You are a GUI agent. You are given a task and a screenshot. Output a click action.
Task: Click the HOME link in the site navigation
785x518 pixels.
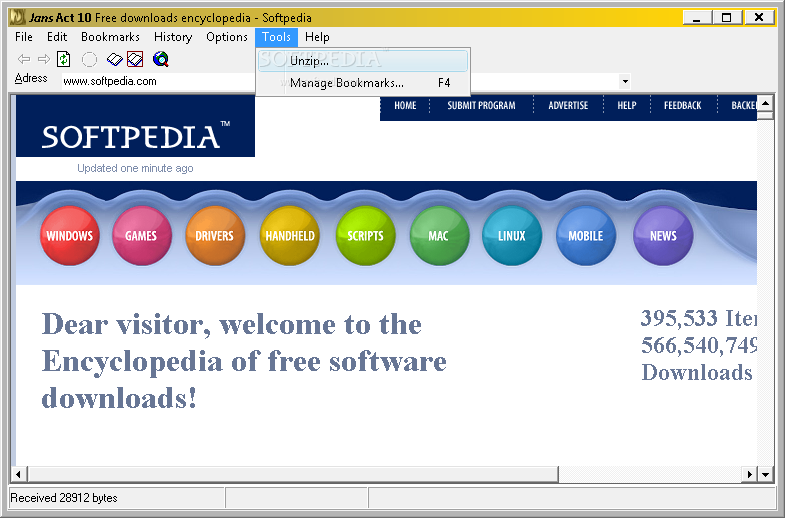click(x=405, y=106)
